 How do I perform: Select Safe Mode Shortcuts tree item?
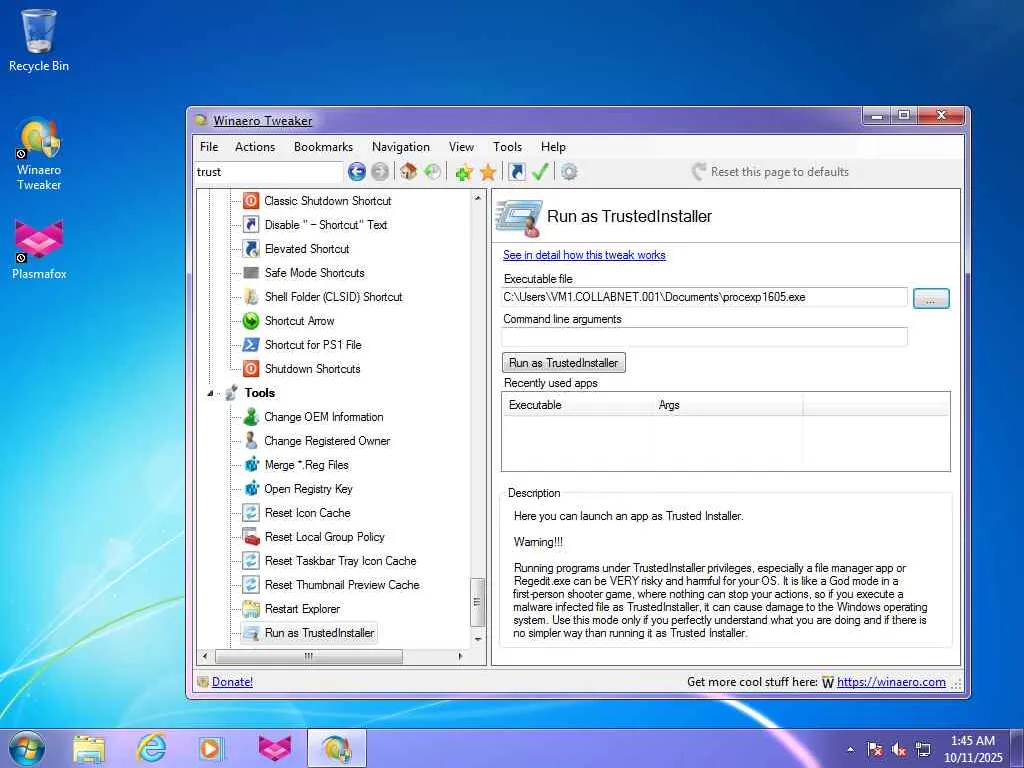pos(314,273)
